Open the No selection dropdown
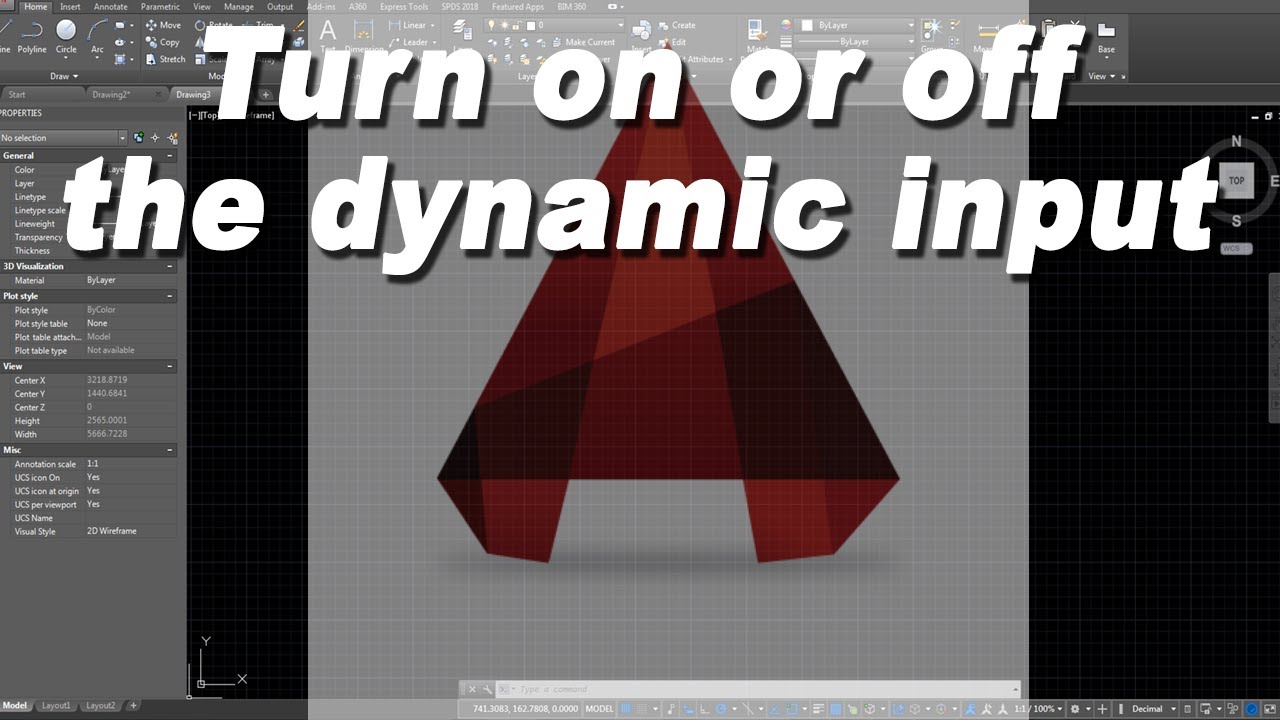Viewport: 1280px width, 720px height. [64, 137]
